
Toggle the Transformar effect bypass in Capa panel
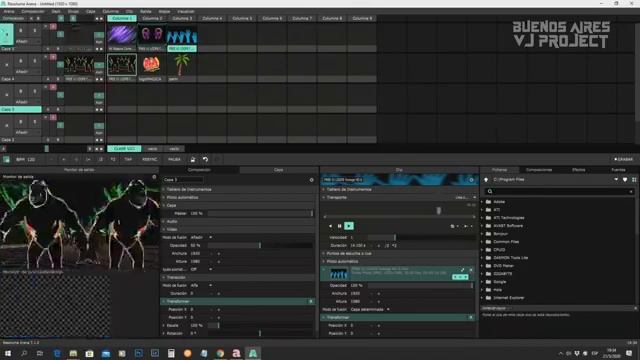pyautogui.click(x=311, y=301)
